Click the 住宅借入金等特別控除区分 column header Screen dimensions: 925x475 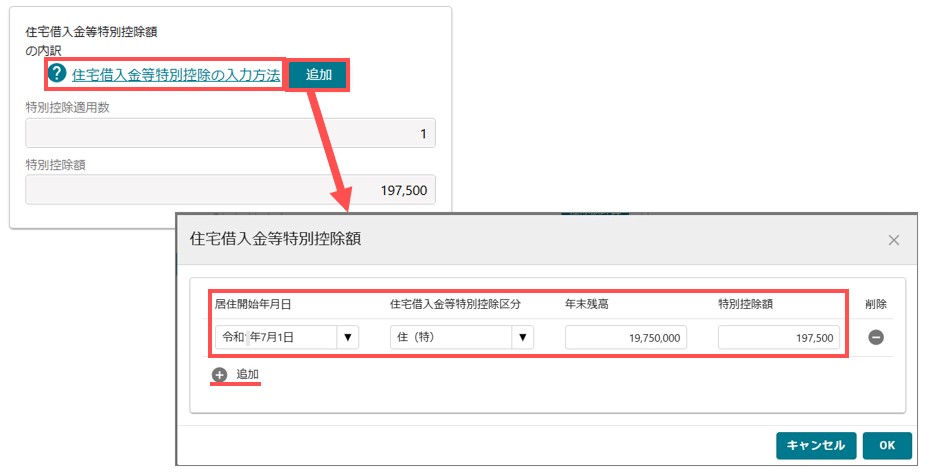(x=455, y=304)
